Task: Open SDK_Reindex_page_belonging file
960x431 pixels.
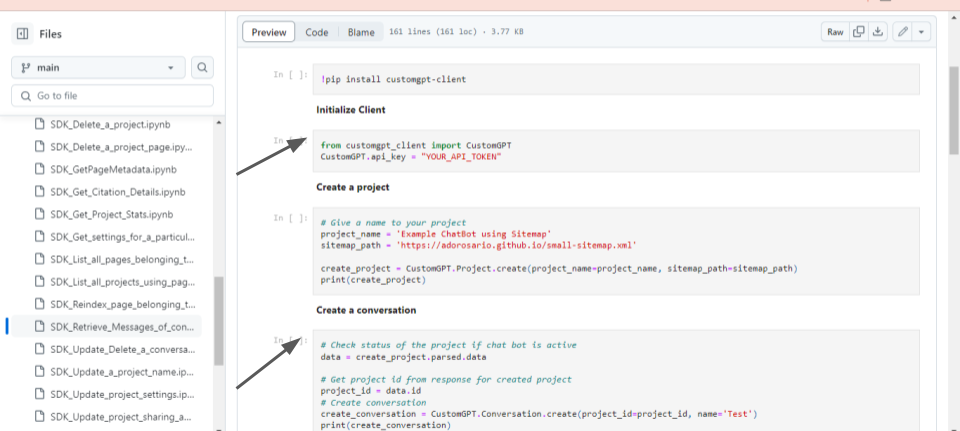Action: click(122, 304)
